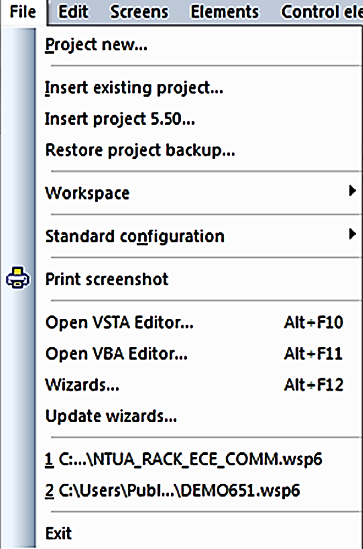This screenshot has height=549, width=363.
Task: Open the Elements menu
Action: click(224, 12)
